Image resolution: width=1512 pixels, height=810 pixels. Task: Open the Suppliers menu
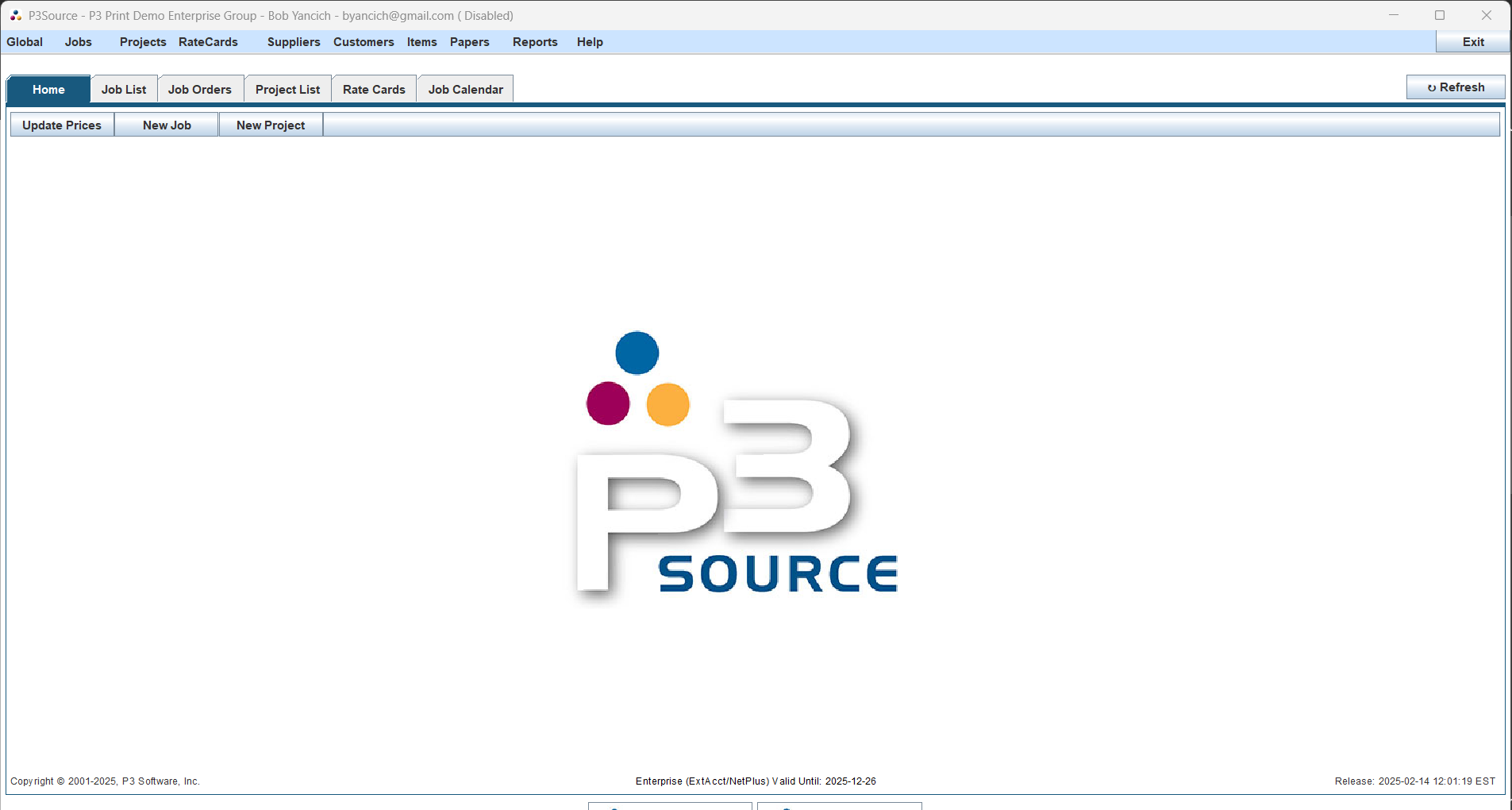coord(294,42)
